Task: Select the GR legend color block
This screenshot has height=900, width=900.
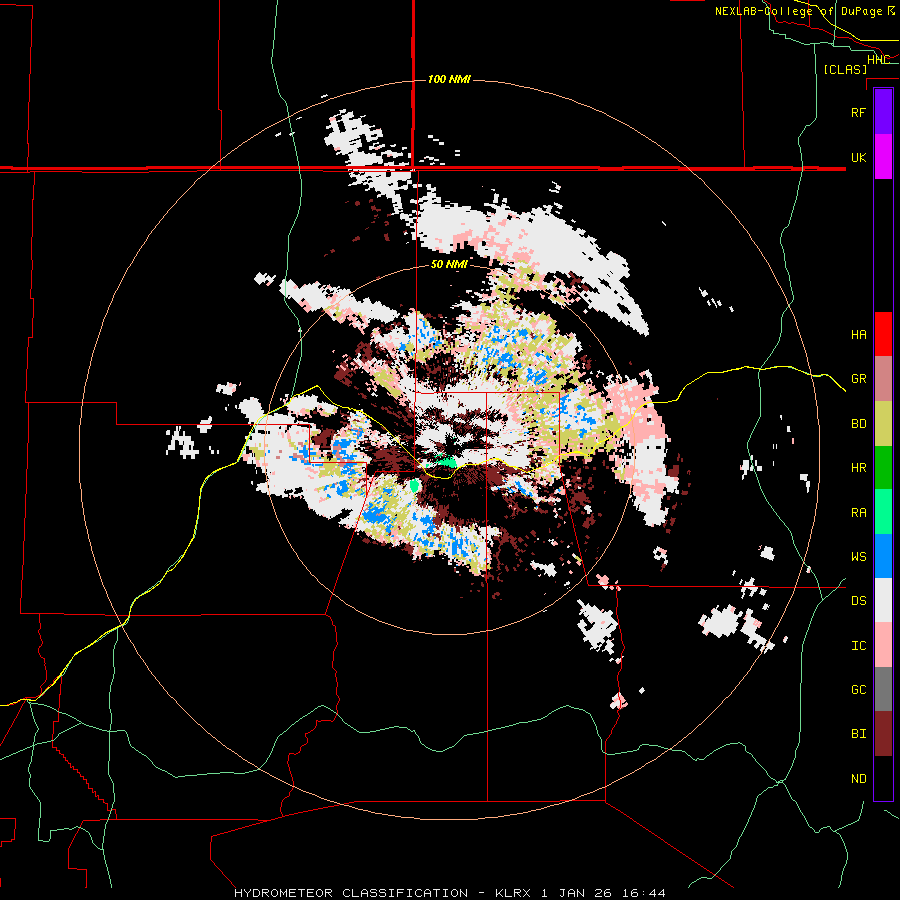Action: [883, 379]
